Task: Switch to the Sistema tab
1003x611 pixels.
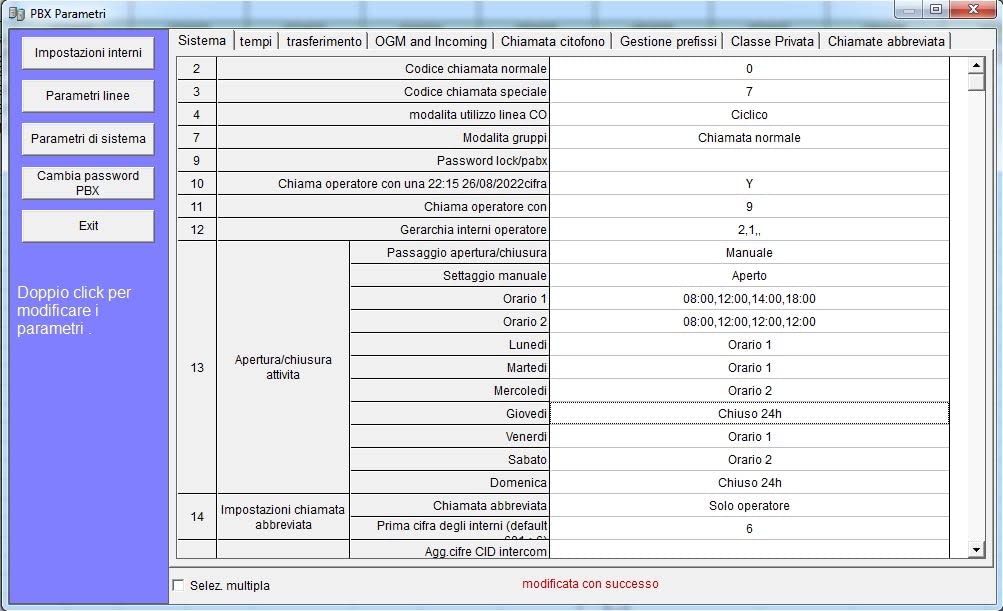Action: click(x=201, y=40)
